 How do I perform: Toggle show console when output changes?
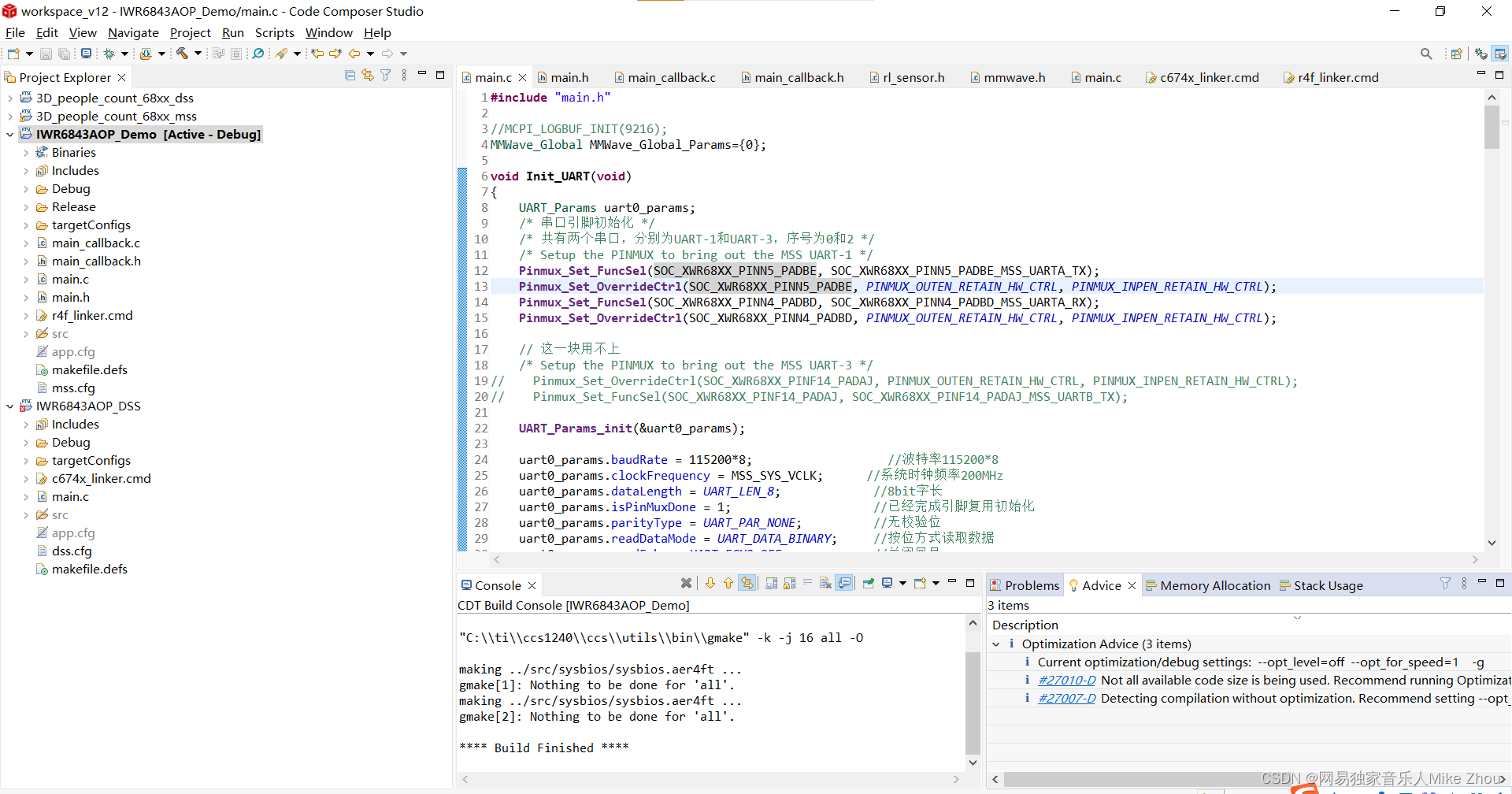(x=845, y=584)
